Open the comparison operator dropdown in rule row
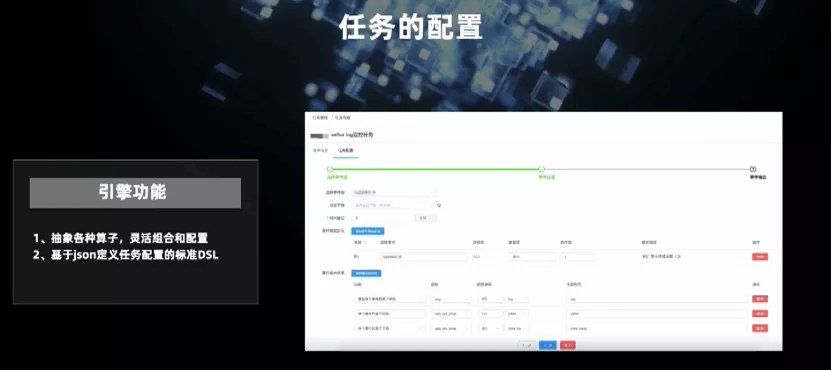 532,257
